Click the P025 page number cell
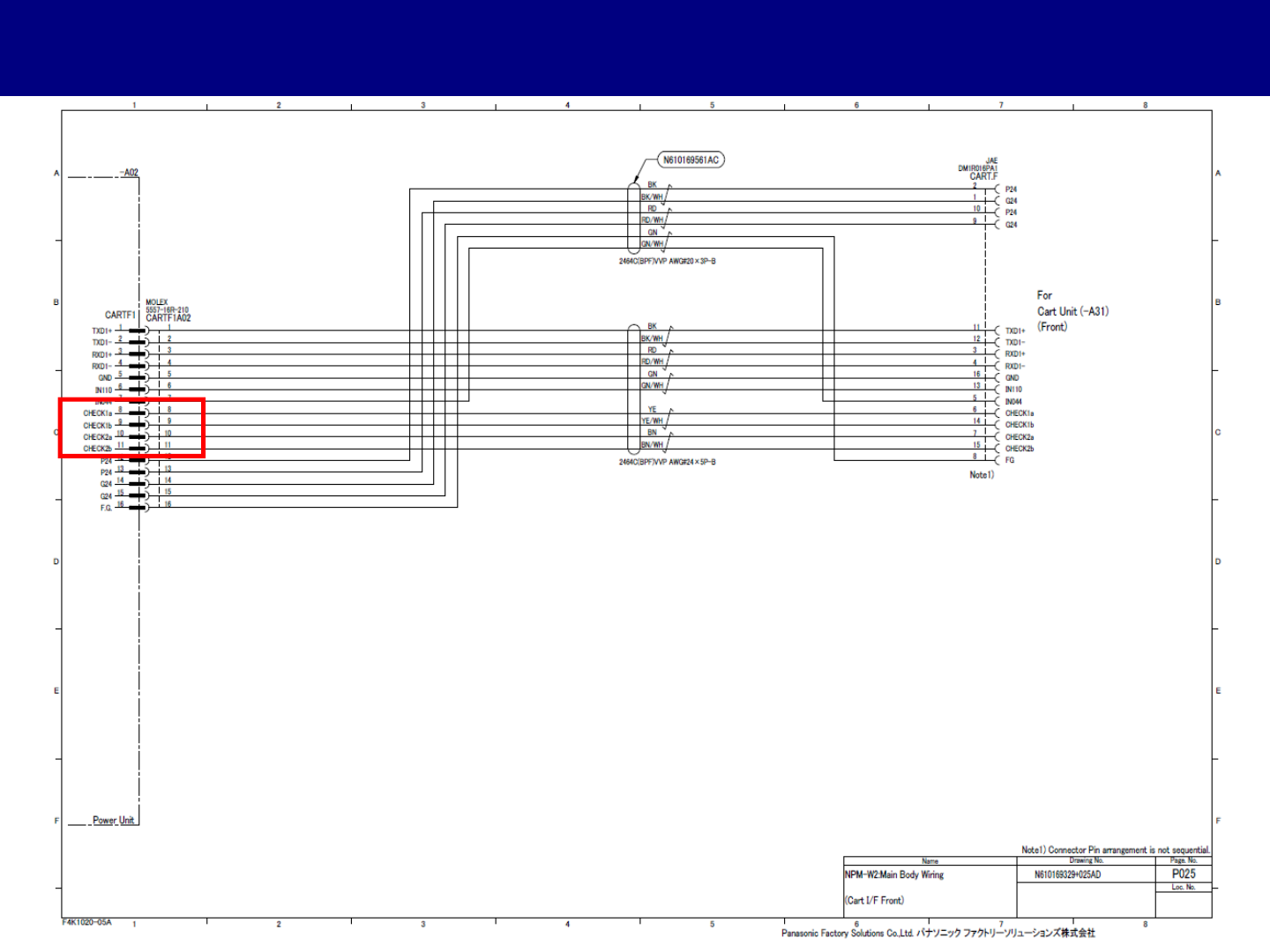This screenshot has height=952, width=1270. pos(1184,874)
